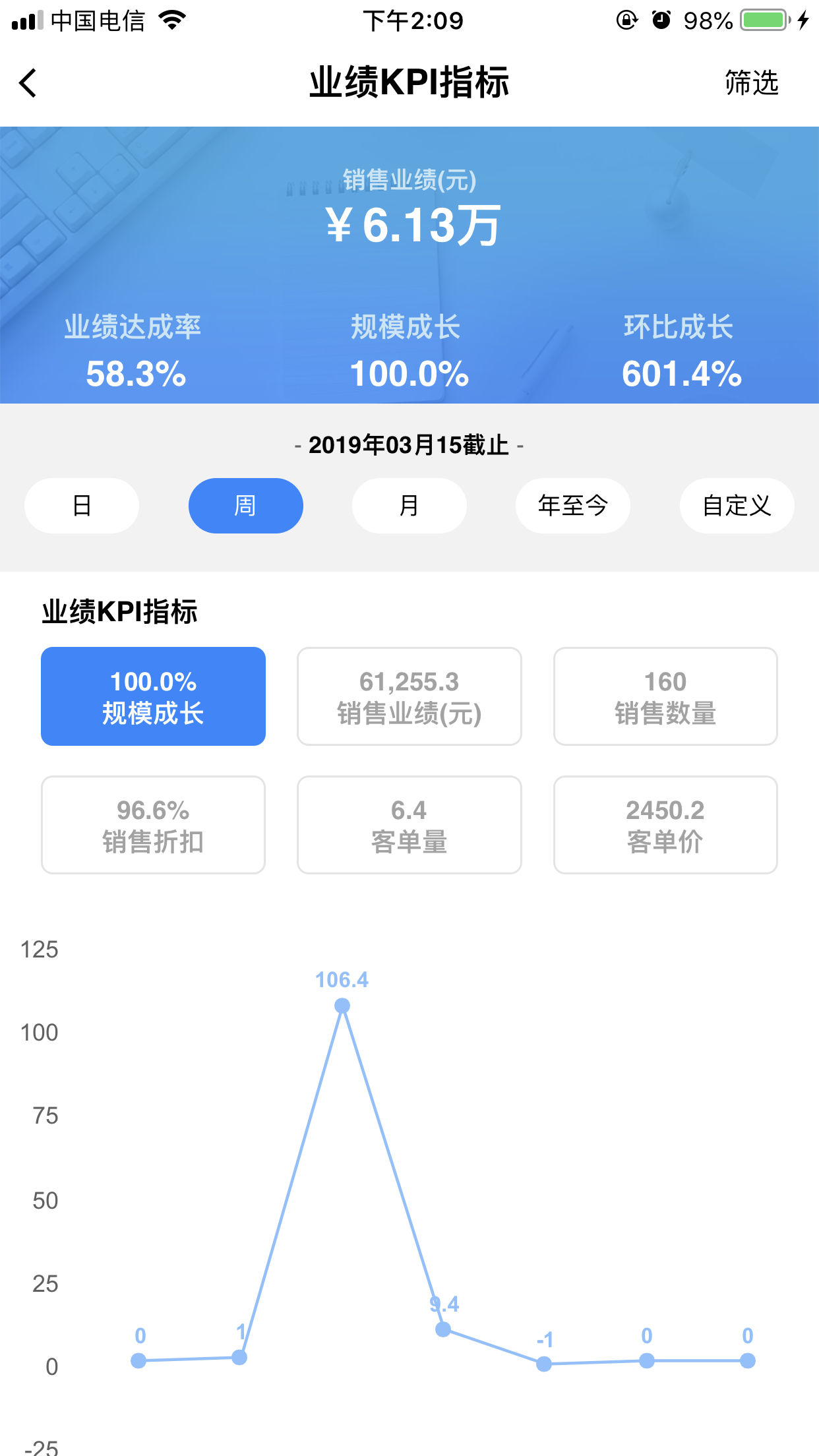Tap the 环比成长 601.4% stat
819x1456 pixels.
click(x=681, y=353)
